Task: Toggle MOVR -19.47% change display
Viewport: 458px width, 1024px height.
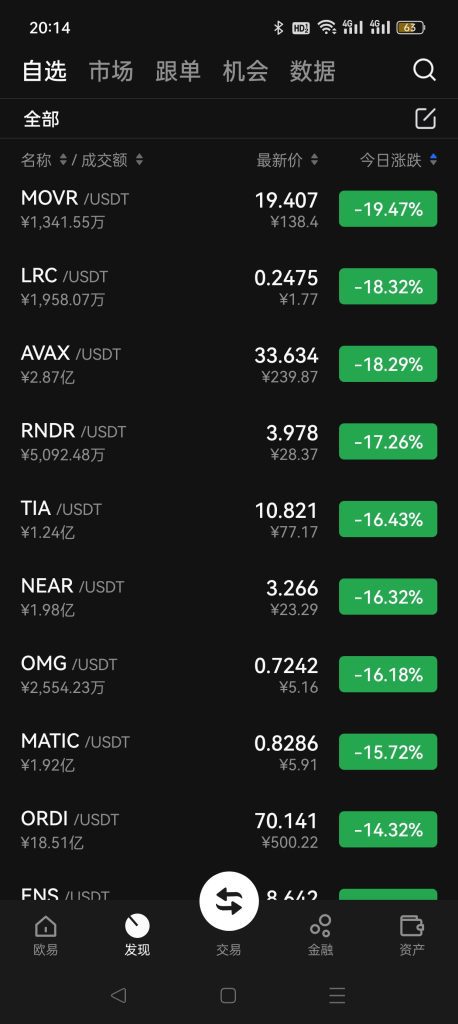Action: click(x=388, y=209)
